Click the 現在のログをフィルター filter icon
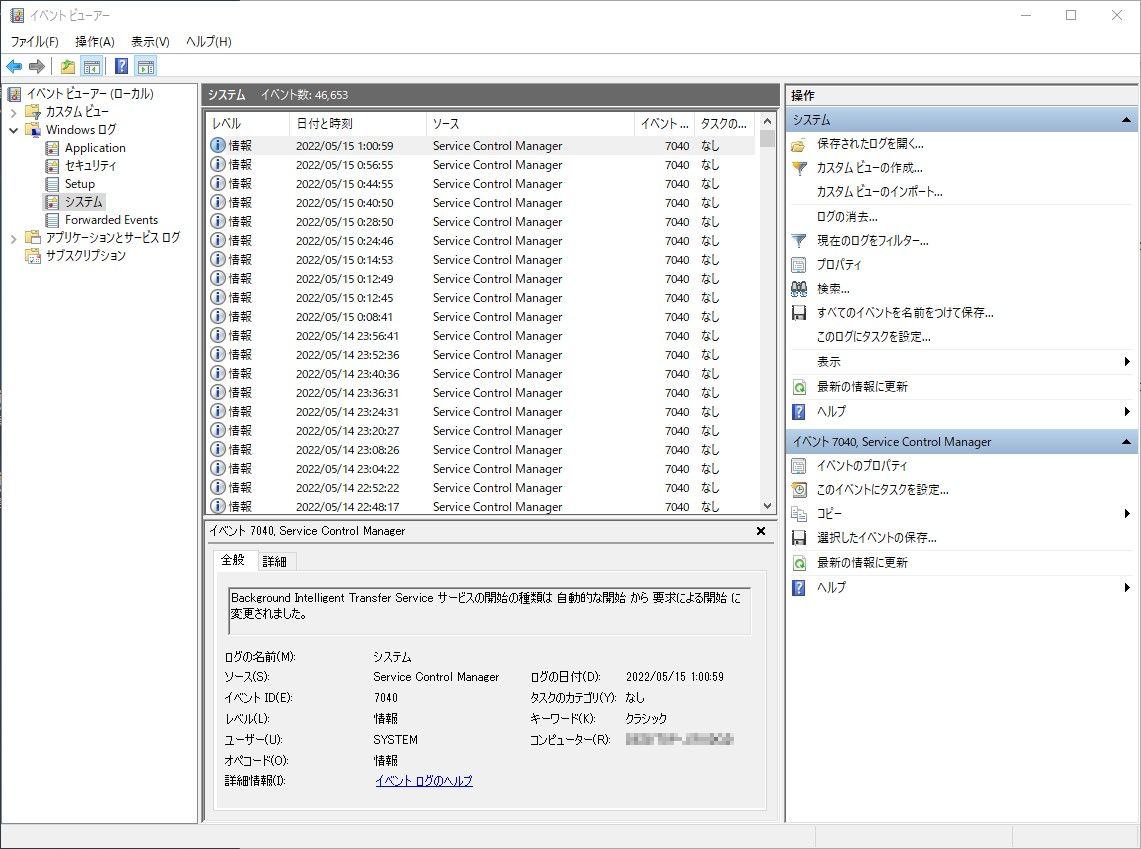 798,241
